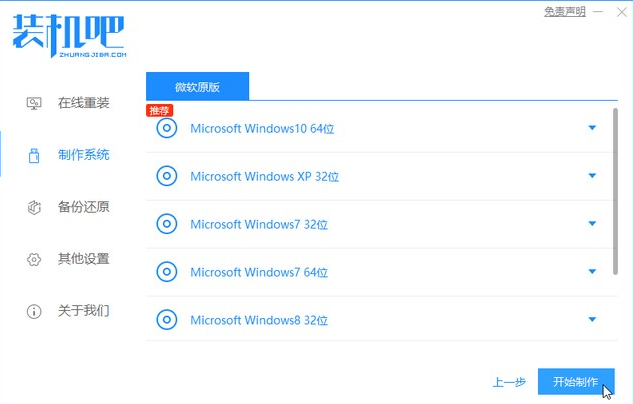Expand Windows8 32位 dropdown arrow
The image size is (633, 404).
[592, 319]
